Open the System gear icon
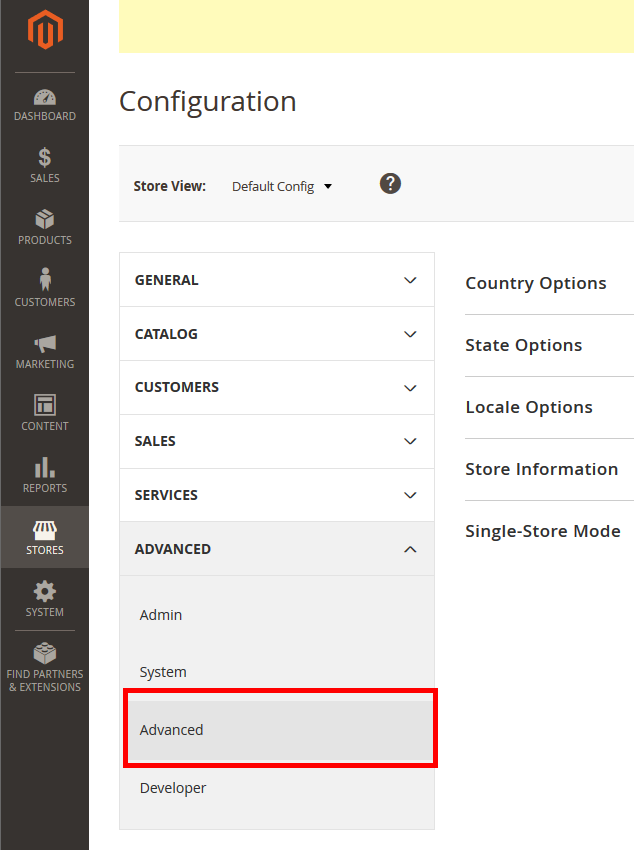 click(44, 592)
